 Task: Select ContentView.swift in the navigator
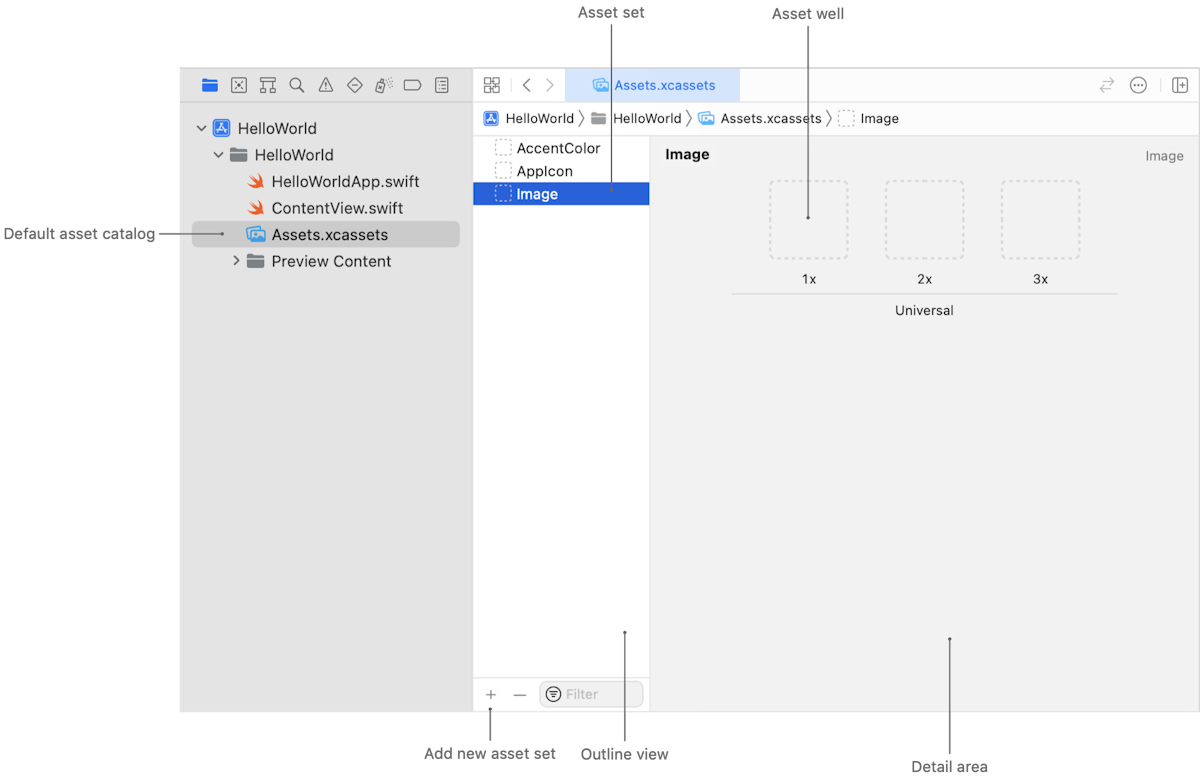coord(337,208)
